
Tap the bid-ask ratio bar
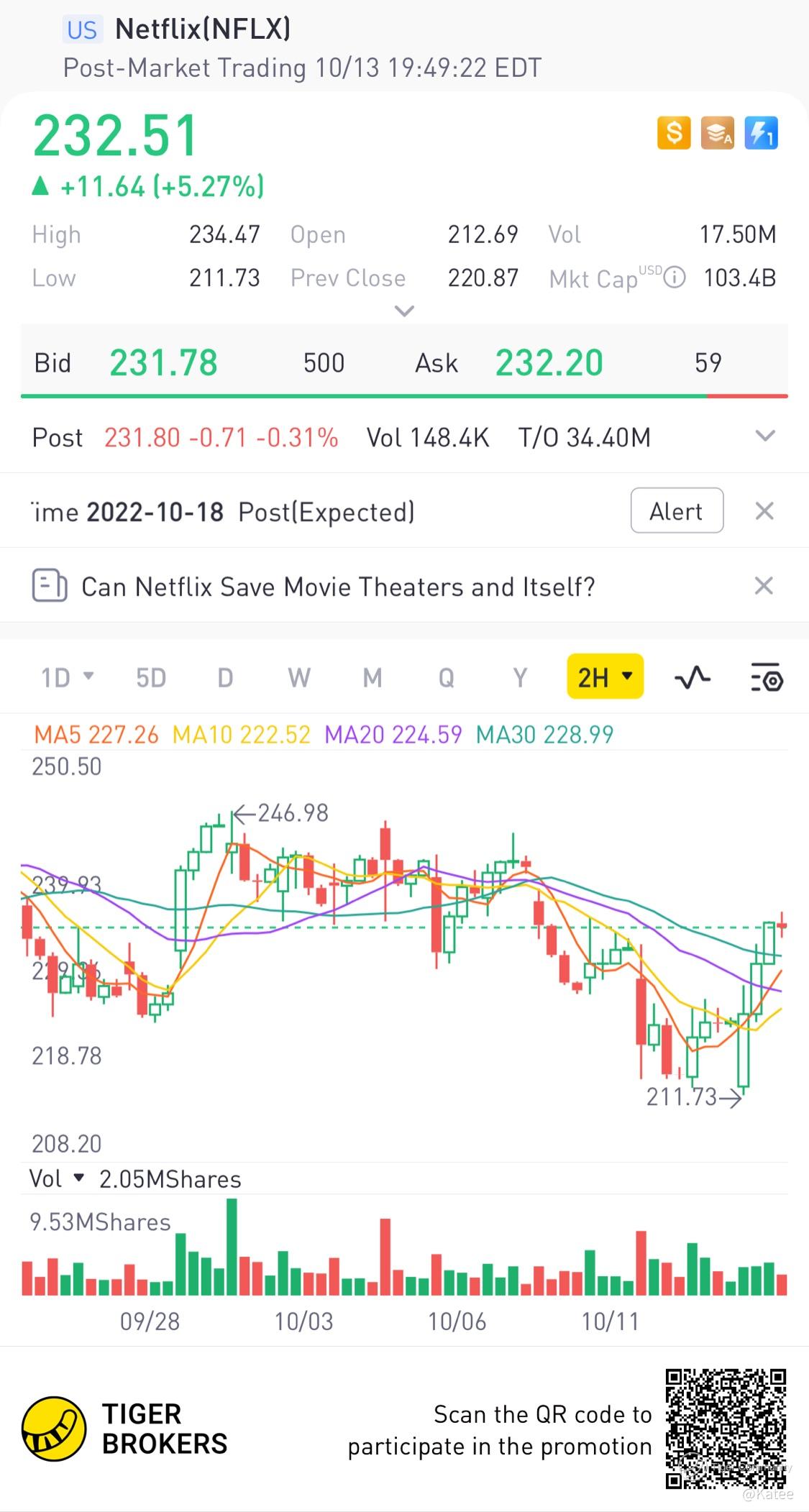404,395
